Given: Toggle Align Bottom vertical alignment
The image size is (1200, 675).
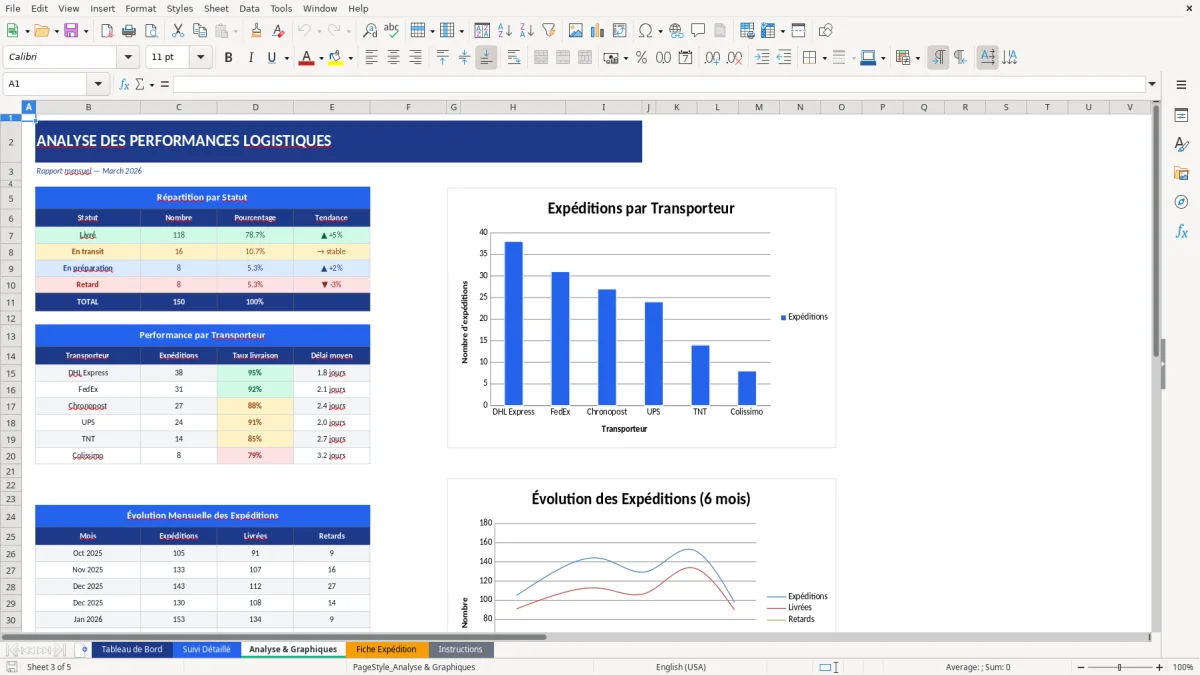Looking at the screenshot, I should click(x=486, y=58).
